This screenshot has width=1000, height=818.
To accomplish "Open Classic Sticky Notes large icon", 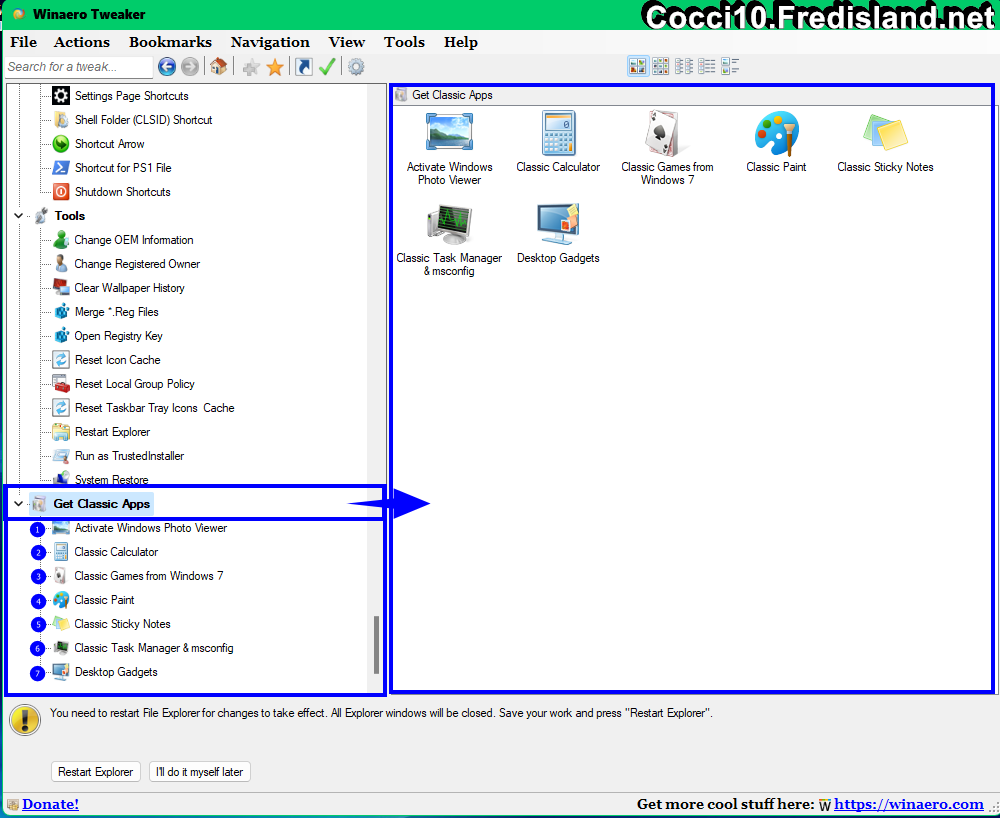I will [x=885, y=132].
